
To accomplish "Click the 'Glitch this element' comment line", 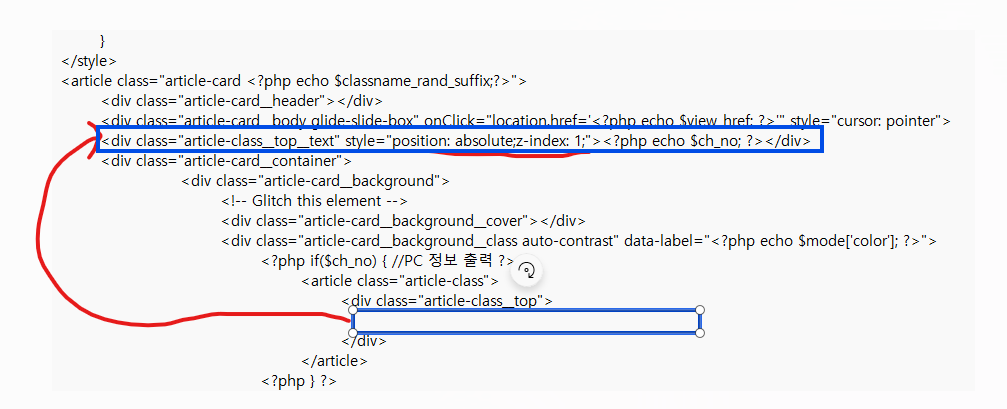I will click(315, 201).
